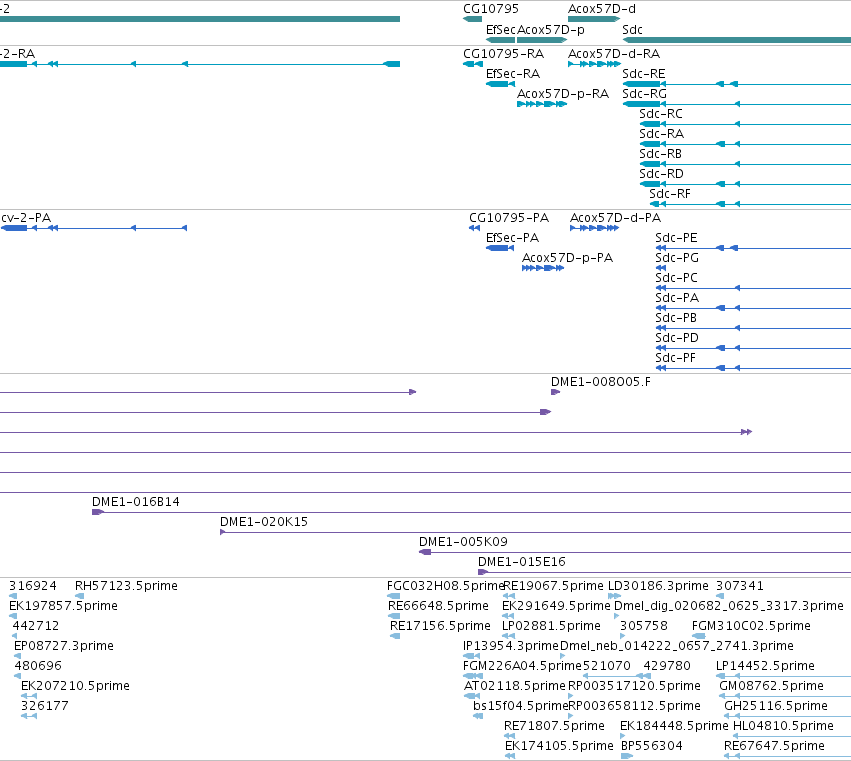Screen dimensions: 851x761
Task: Select the CG10795 gene label
Action: click(x=491, y=9)
